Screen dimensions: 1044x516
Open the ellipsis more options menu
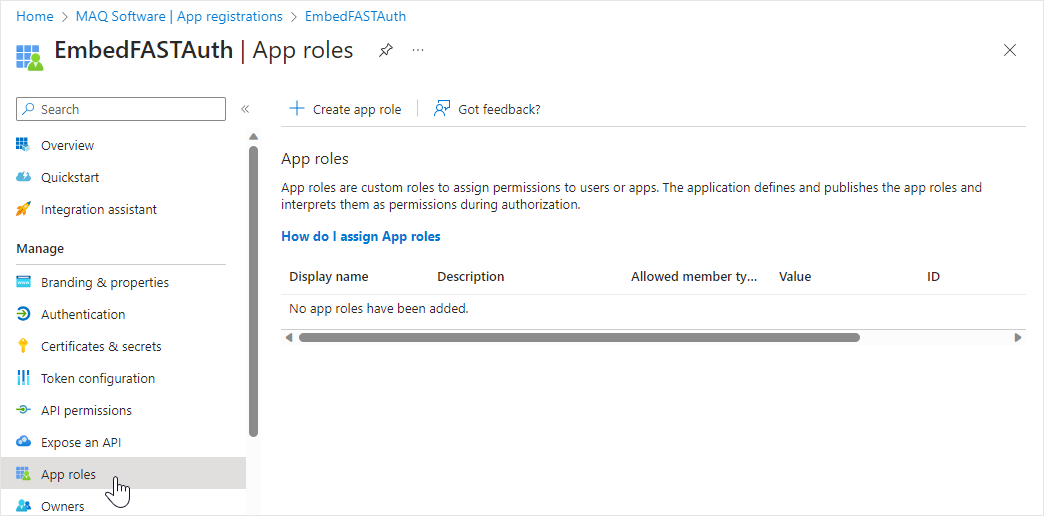pyautogui.click(x=418, y=50)
